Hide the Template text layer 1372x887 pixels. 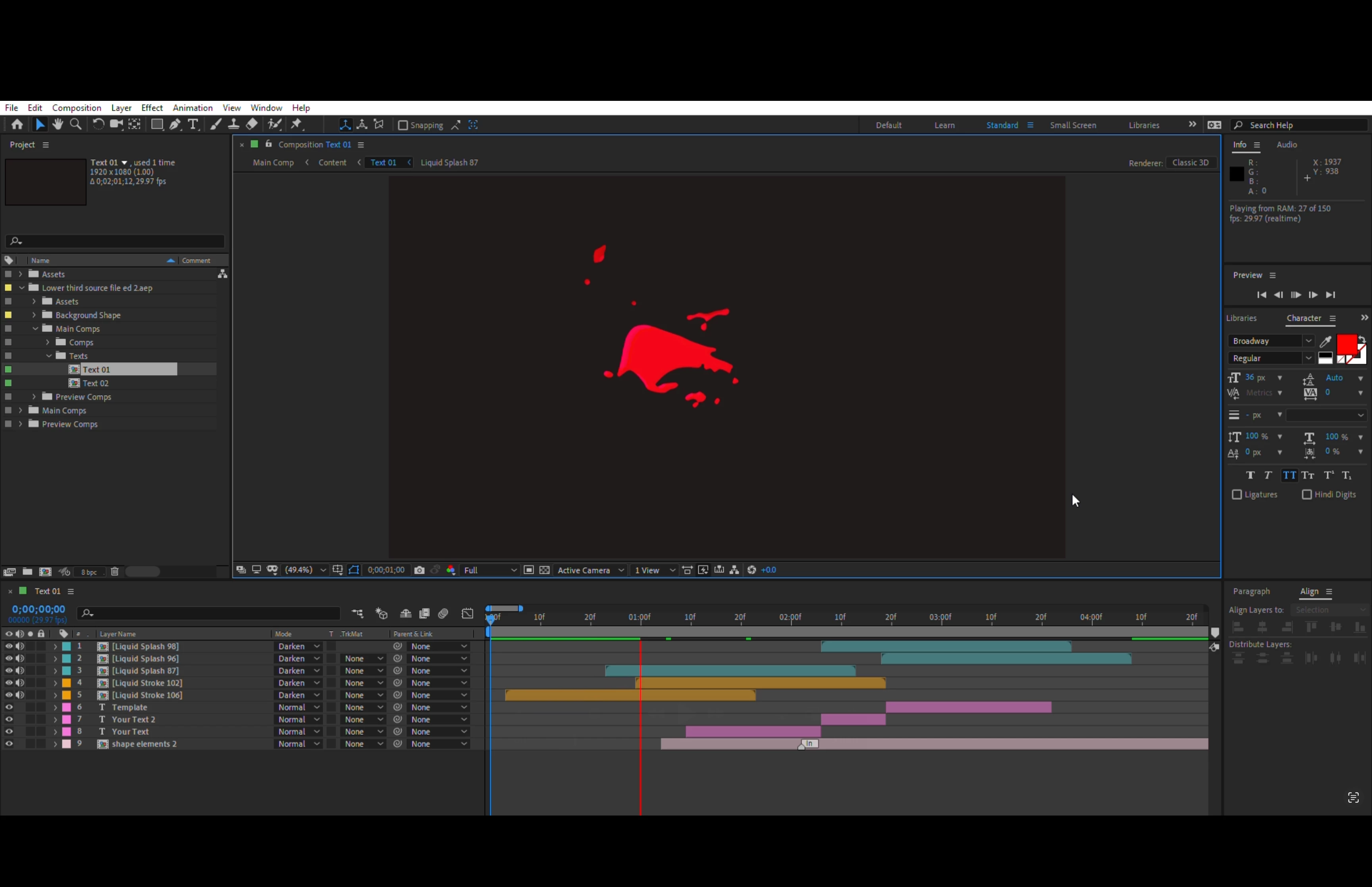click(x=9, y=707)
